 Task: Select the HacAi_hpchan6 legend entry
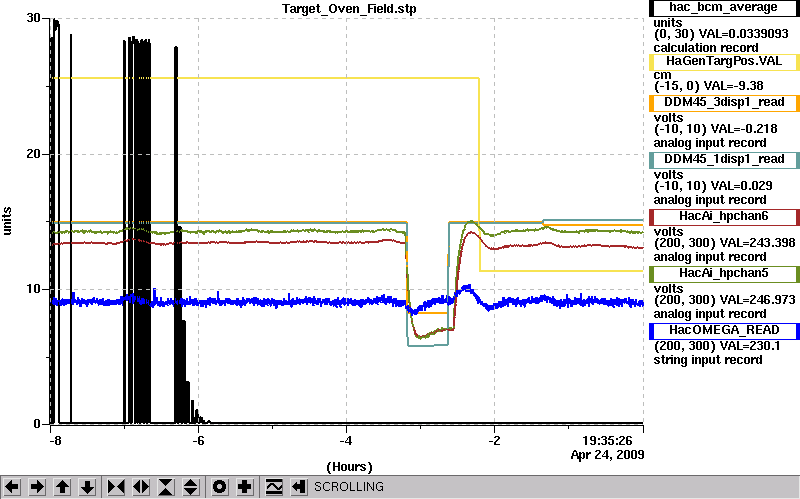coord(723,217)
